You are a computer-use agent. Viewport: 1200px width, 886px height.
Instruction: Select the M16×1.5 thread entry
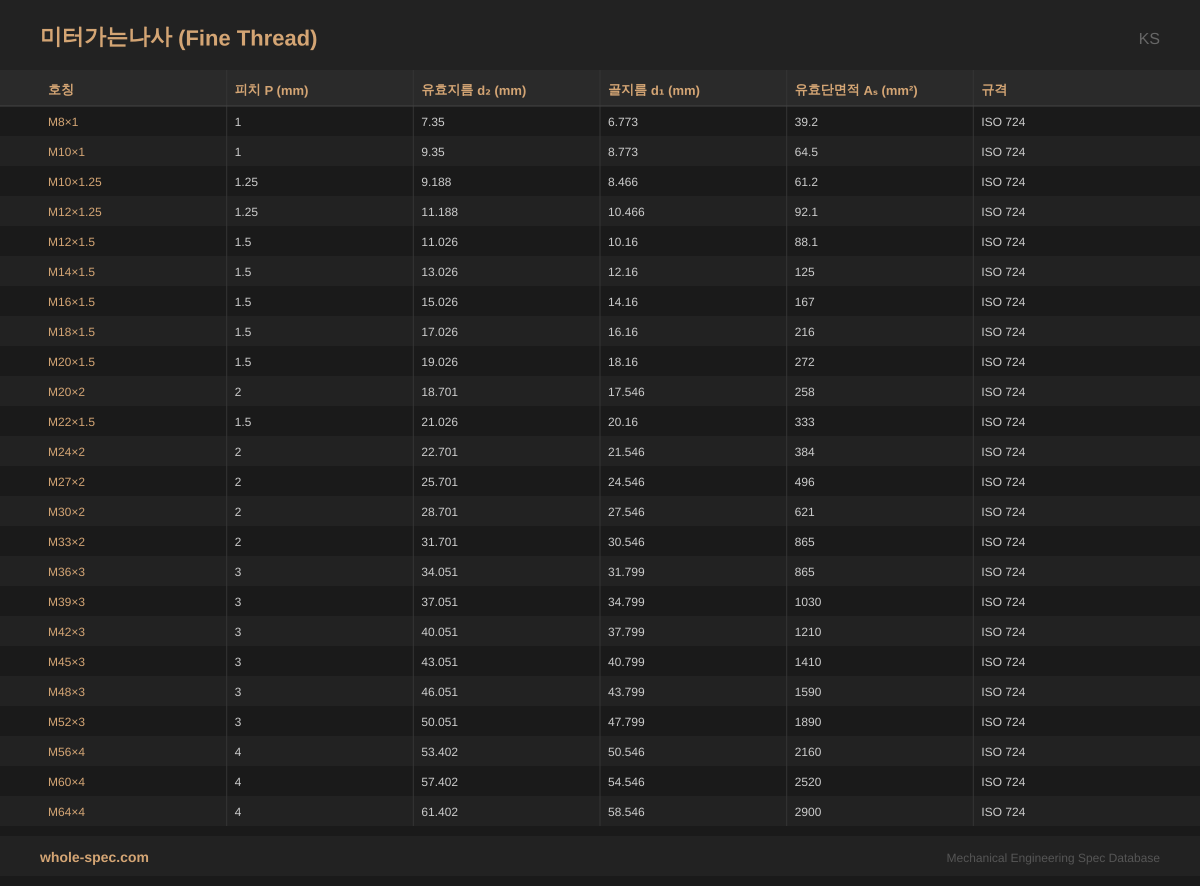click(x=71, y=302)
